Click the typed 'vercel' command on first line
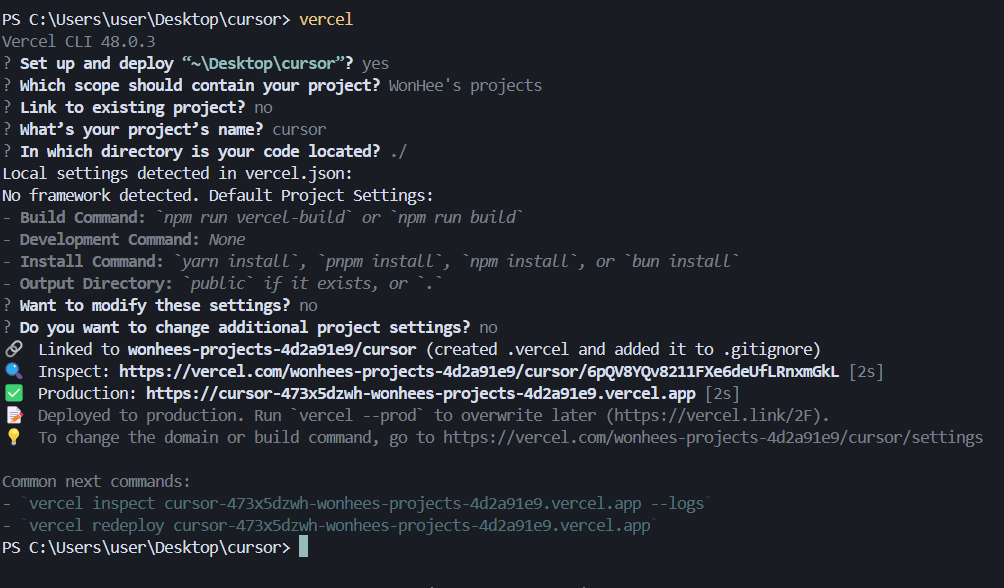The width and height of the screenshot is (1004, 588). (326, 19)
